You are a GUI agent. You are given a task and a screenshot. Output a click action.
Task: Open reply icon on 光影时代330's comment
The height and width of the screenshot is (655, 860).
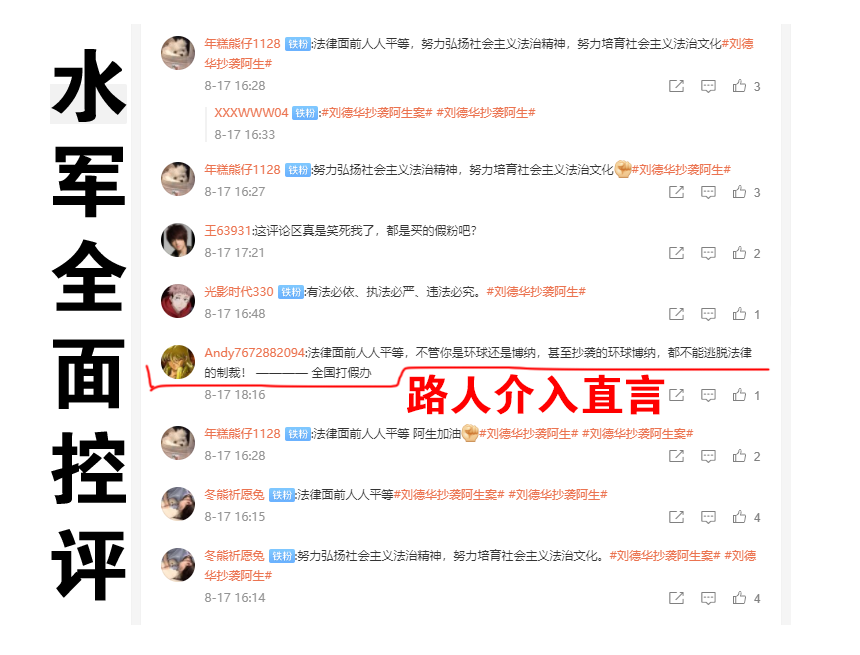[x=708, y=314]
